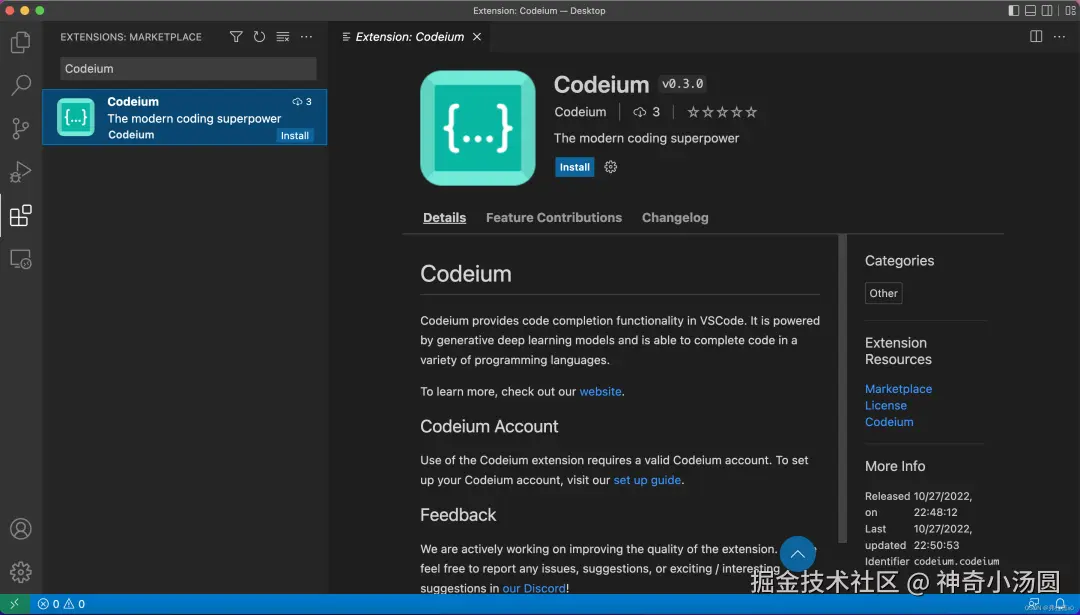Image resolution: width=1080 pixels, height=615 pixels.
Task: Click the codeium.codeium identifier text
Action: pyautogui.click(x=956, y=562)
